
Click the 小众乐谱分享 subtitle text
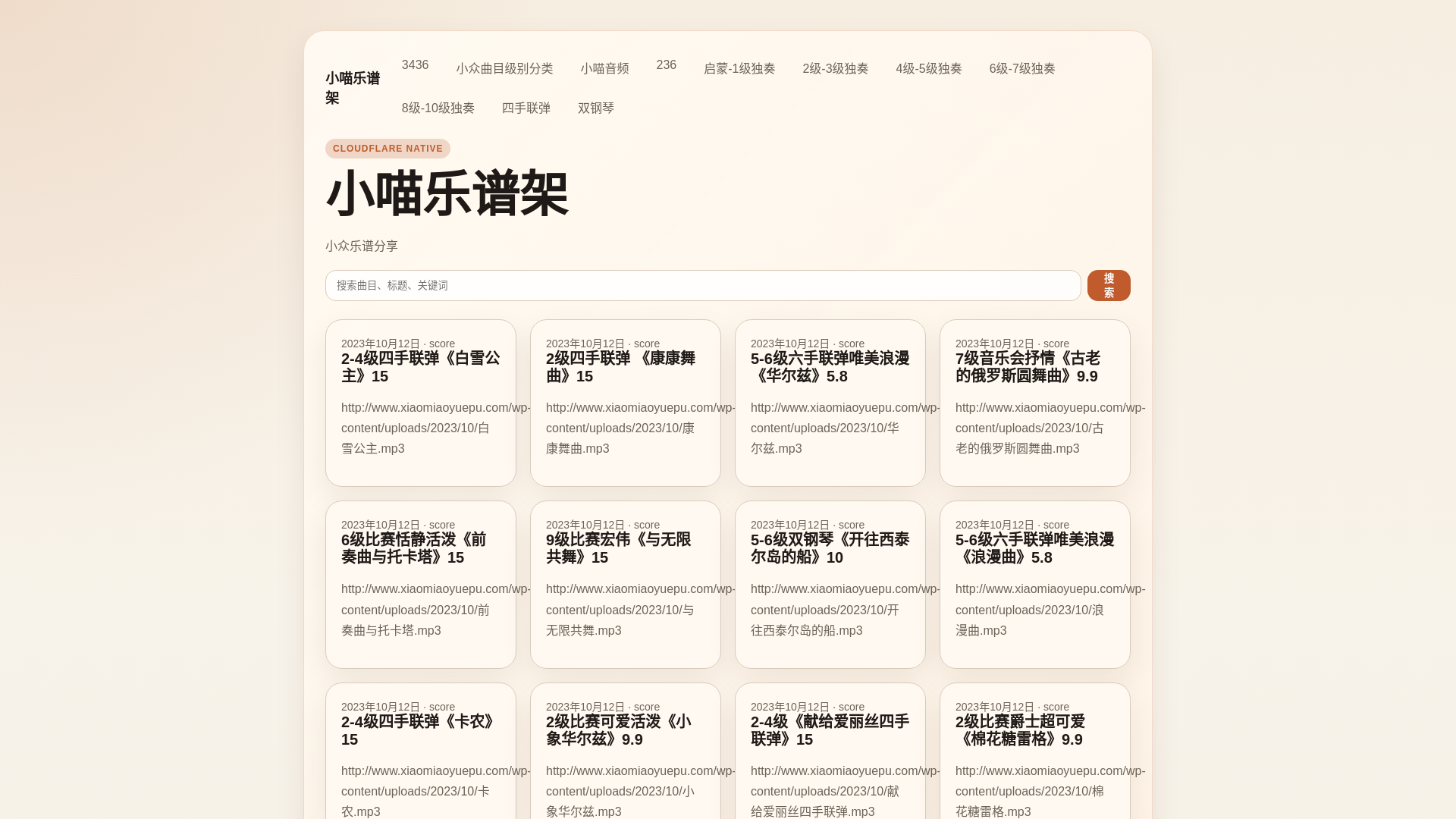pos(362,246)
